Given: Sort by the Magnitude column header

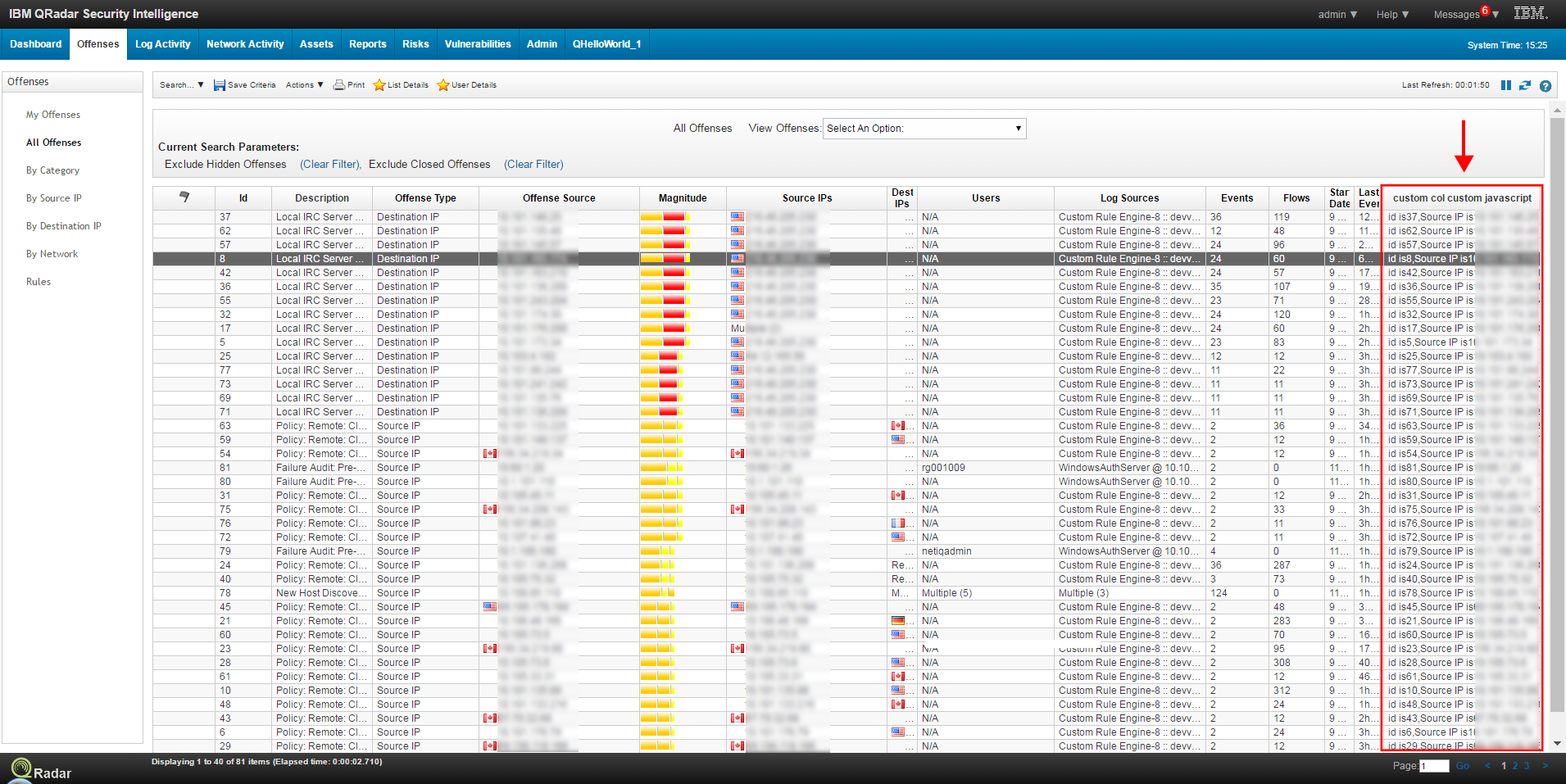Looking at the screenshot, I should click(x=683, y=198).
